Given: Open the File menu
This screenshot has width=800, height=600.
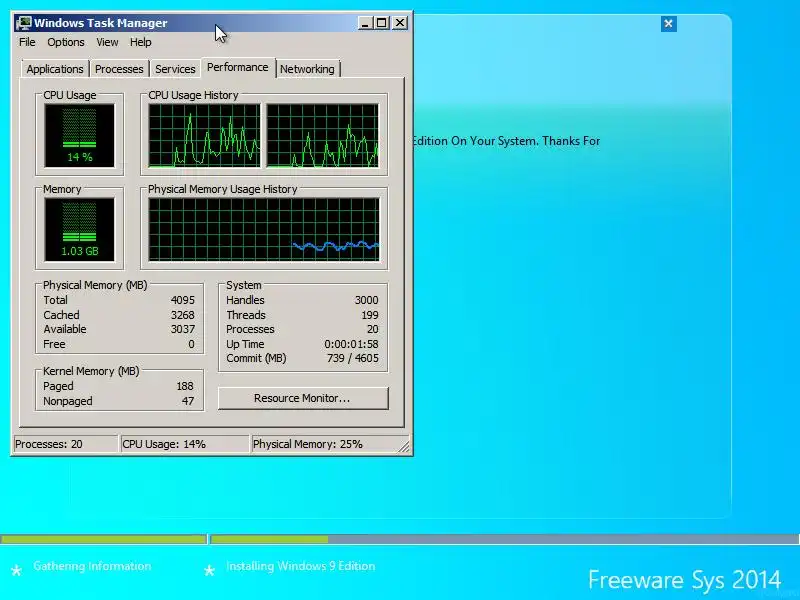Looking at the screenshot, I should (x=27, y=42).
